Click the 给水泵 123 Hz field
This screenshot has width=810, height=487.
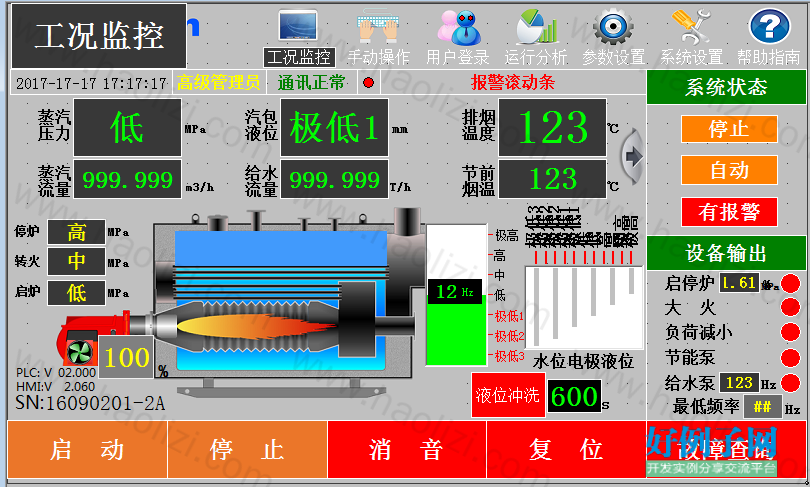click(x=739, y=383)
